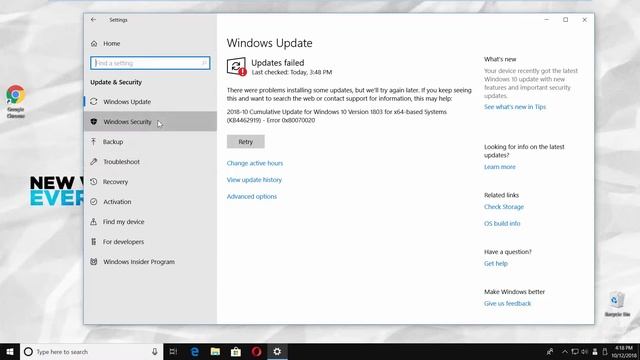This screenshot has height=360, width=640.
Task: Go to Settings Home
Action: (x=150, y=43)
